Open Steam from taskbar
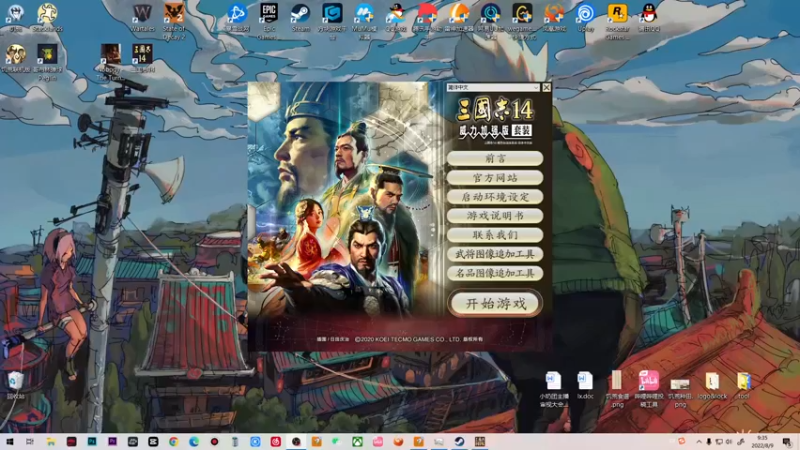The width and height of the screenshot is (800, 450). [459, 442]
